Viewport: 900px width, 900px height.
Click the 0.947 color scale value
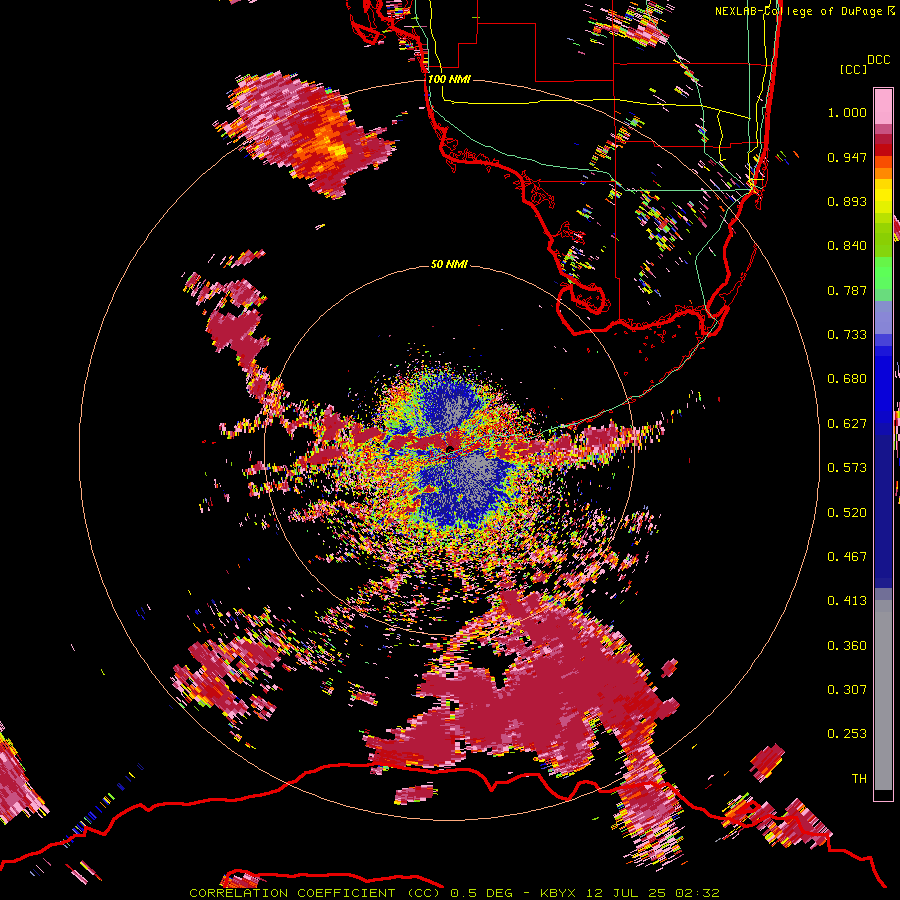847,157
